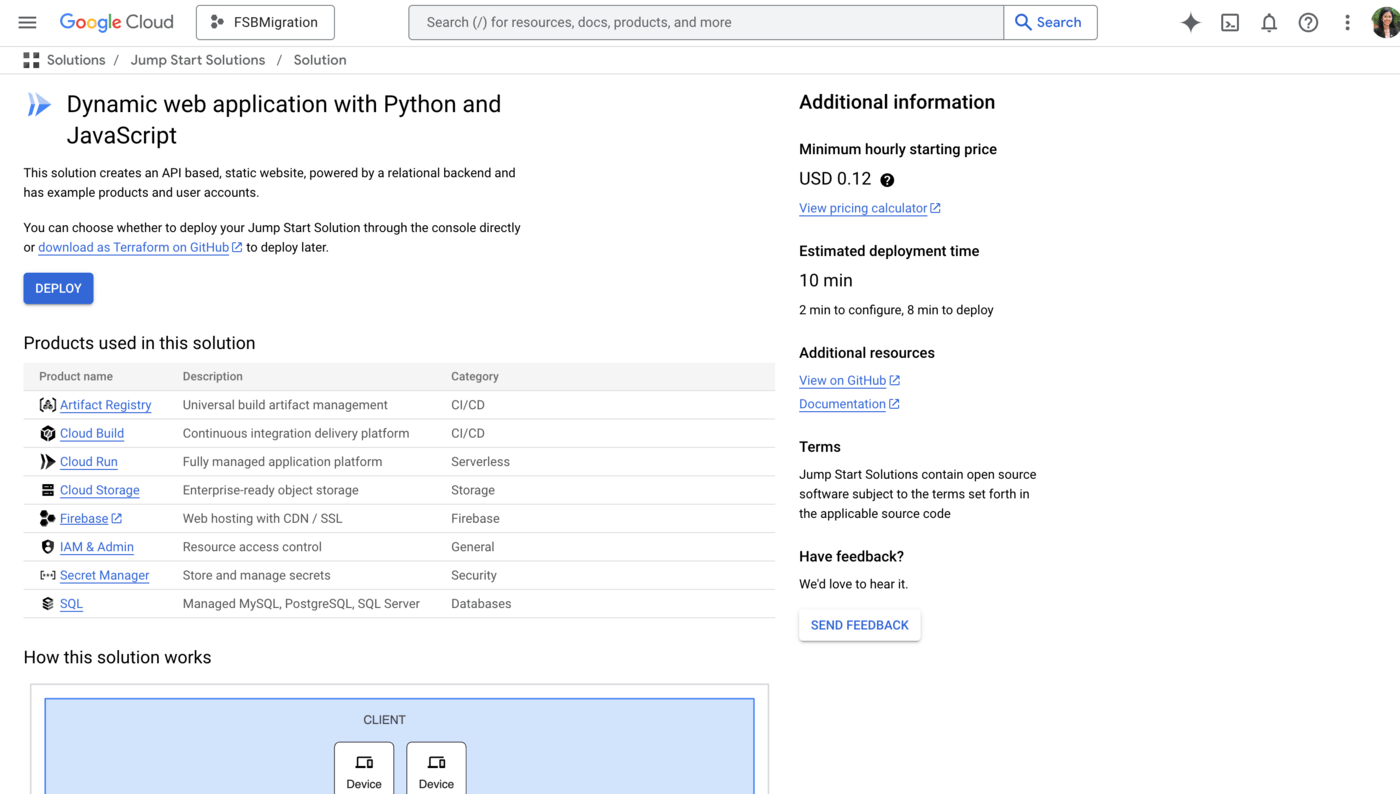Open the notifications bell

(x=1269, y=22)
